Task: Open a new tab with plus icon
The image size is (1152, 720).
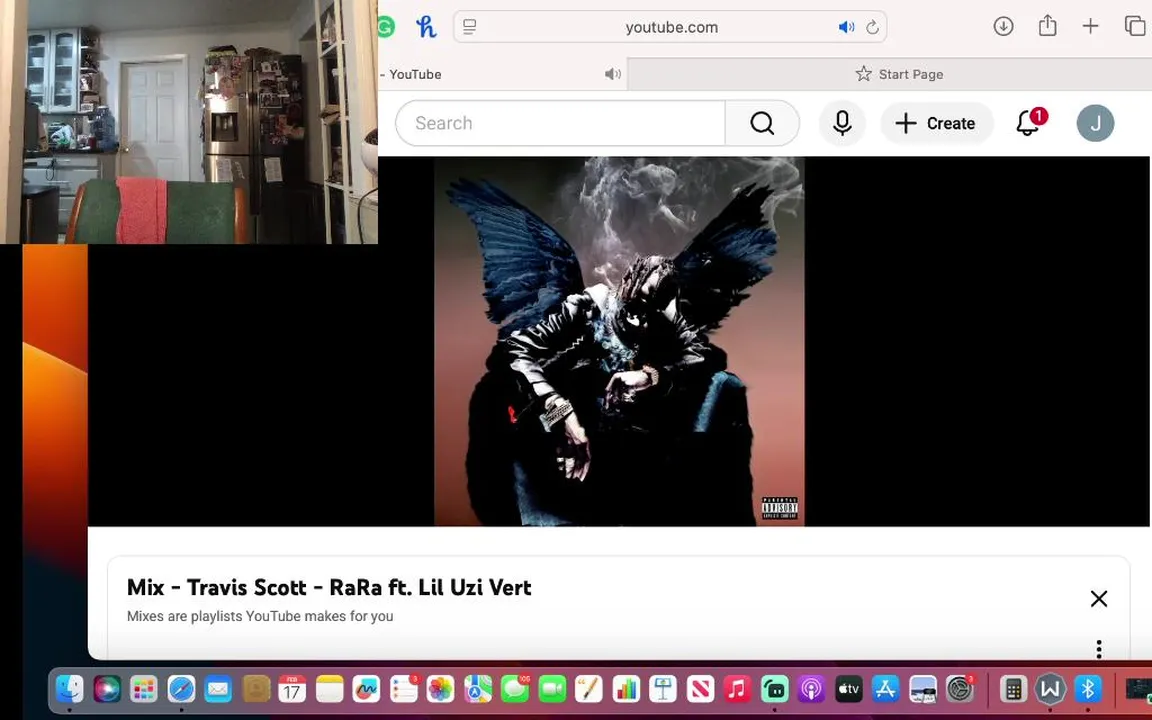Action: (x=1090, y=26)
